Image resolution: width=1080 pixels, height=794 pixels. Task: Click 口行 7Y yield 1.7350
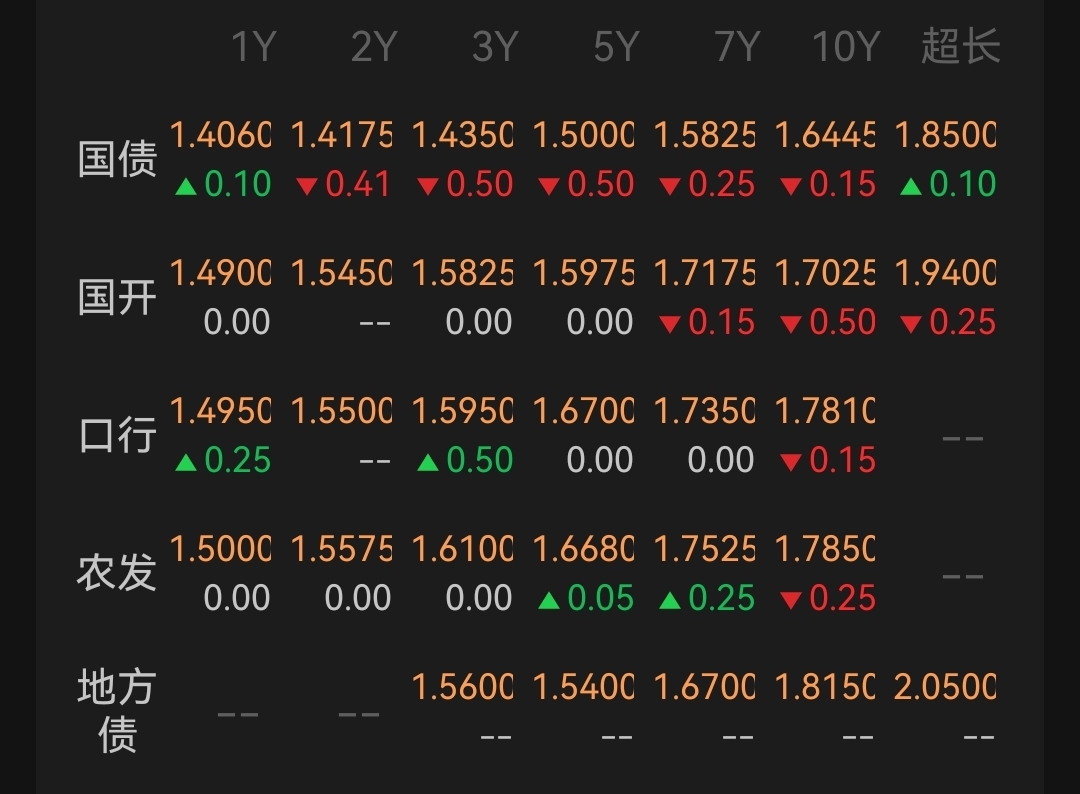click(704, 410)
